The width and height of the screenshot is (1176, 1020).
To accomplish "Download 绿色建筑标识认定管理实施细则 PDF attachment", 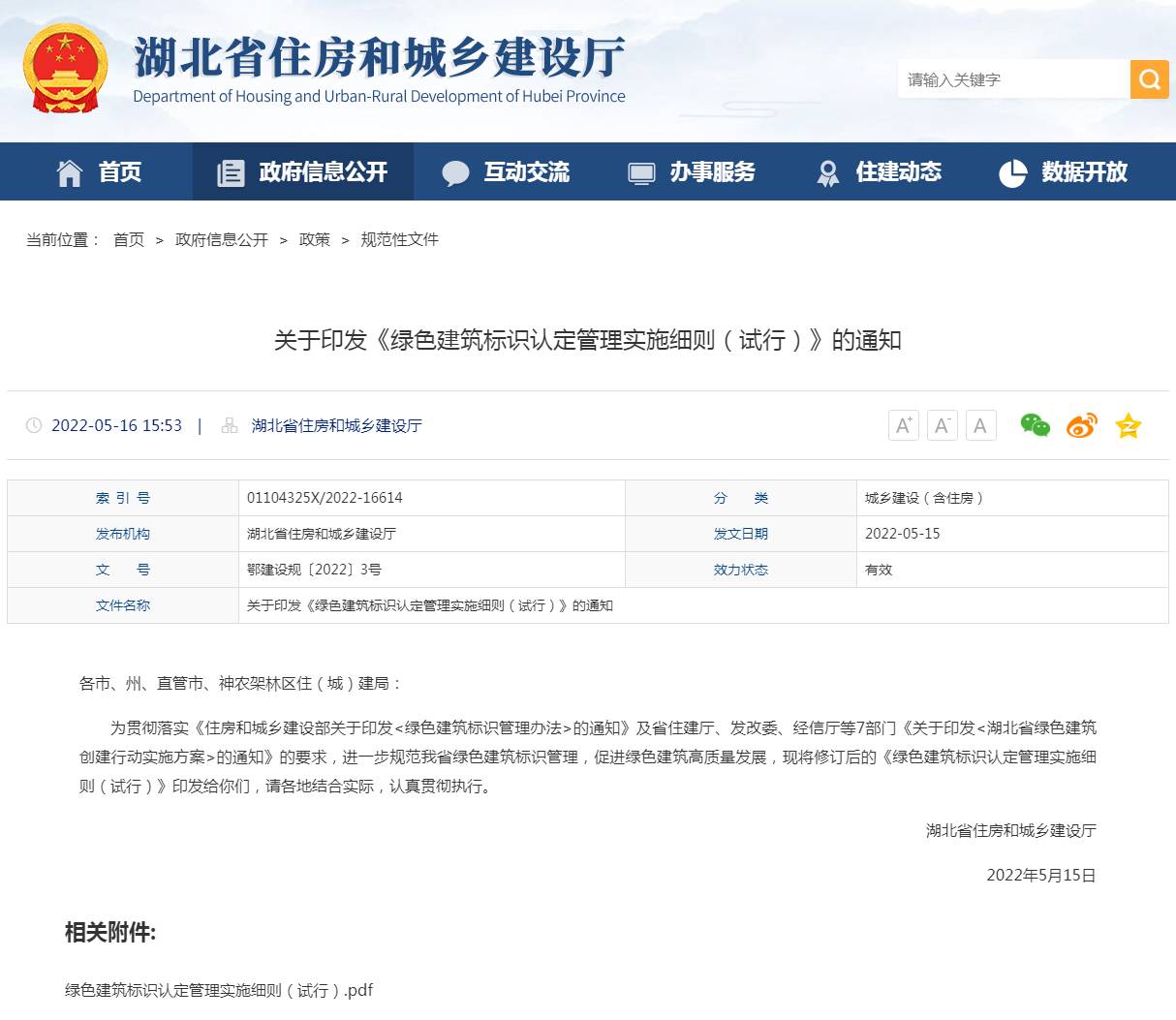I will point(219,990).
